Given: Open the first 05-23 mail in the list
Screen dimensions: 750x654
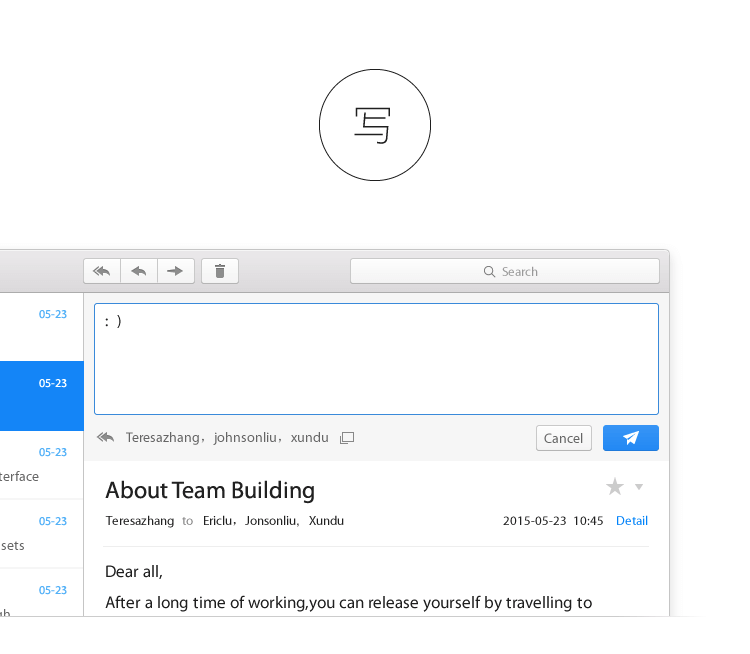Looking at the screenshot, I should (x=41, y=326).
